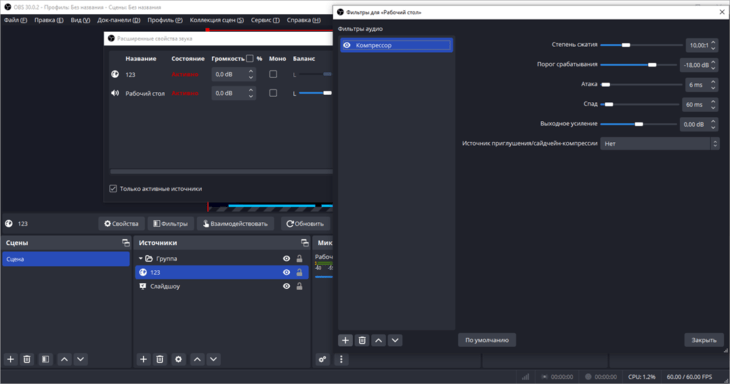Move source up in Источники
Screen dimensions: 730x384
pos(197,359)
